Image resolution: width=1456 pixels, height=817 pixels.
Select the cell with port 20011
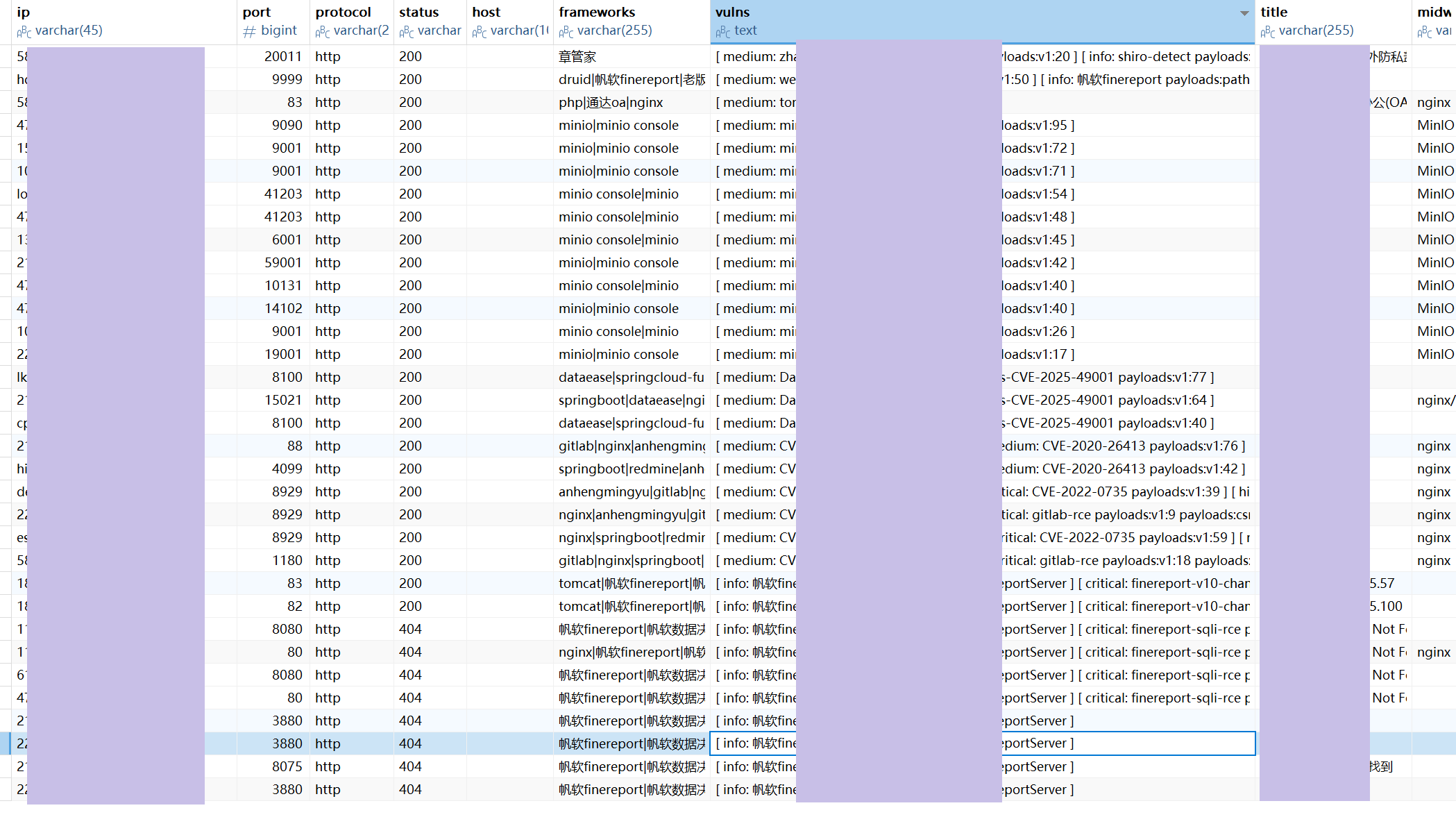[x=273, y=57]
